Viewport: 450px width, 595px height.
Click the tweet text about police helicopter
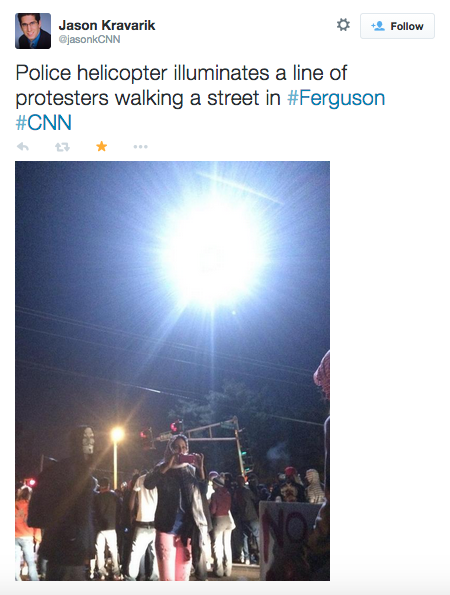(x=200, y=98)
